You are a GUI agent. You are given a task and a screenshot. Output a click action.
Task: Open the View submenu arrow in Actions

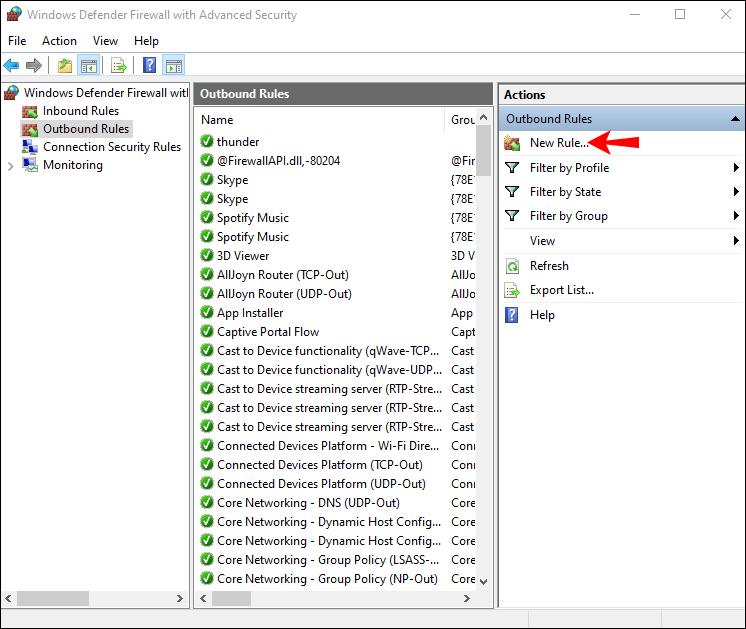[736, 241]
